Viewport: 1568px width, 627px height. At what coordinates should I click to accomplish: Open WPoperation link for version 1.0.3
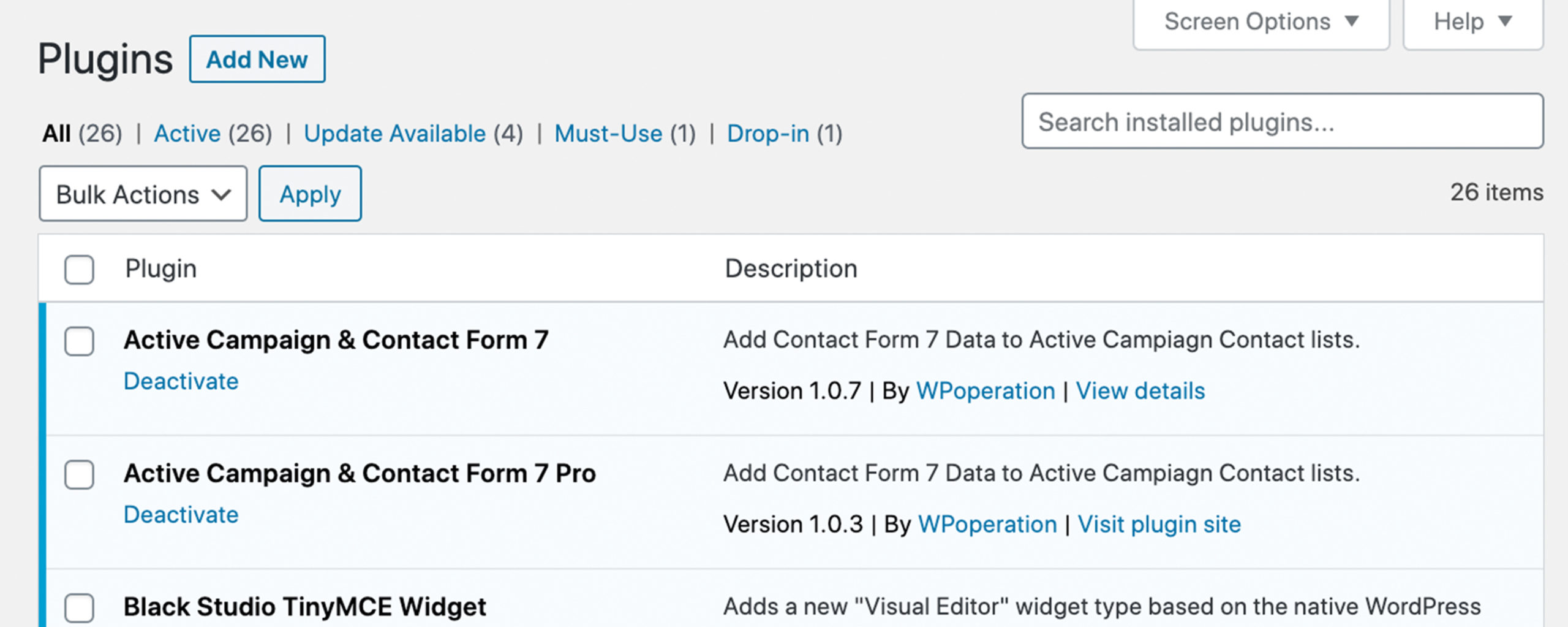(x=987, y=524)
